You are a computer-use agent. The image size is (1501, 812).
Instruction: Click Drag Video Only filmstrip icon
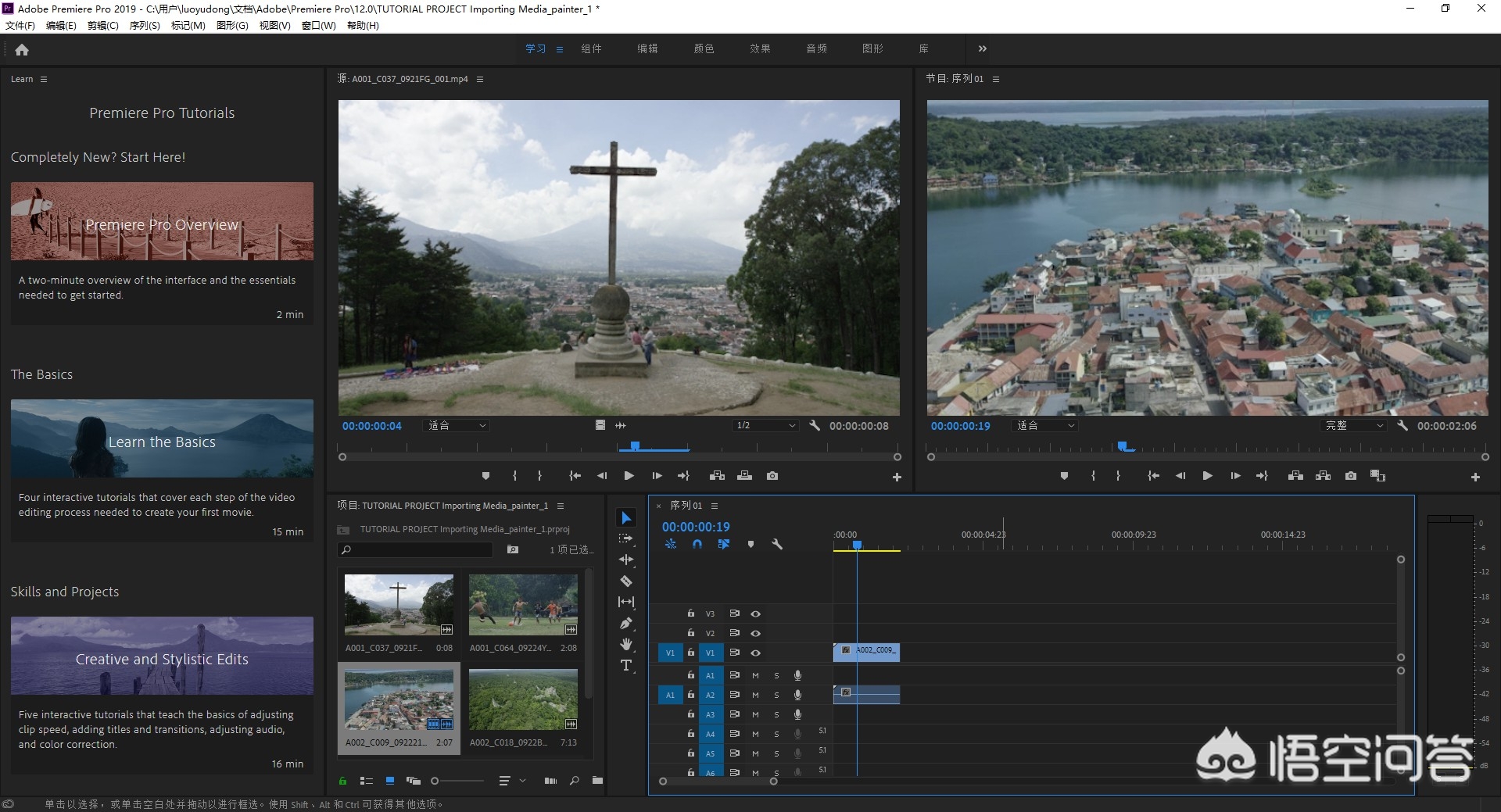[x=600, y=425]
